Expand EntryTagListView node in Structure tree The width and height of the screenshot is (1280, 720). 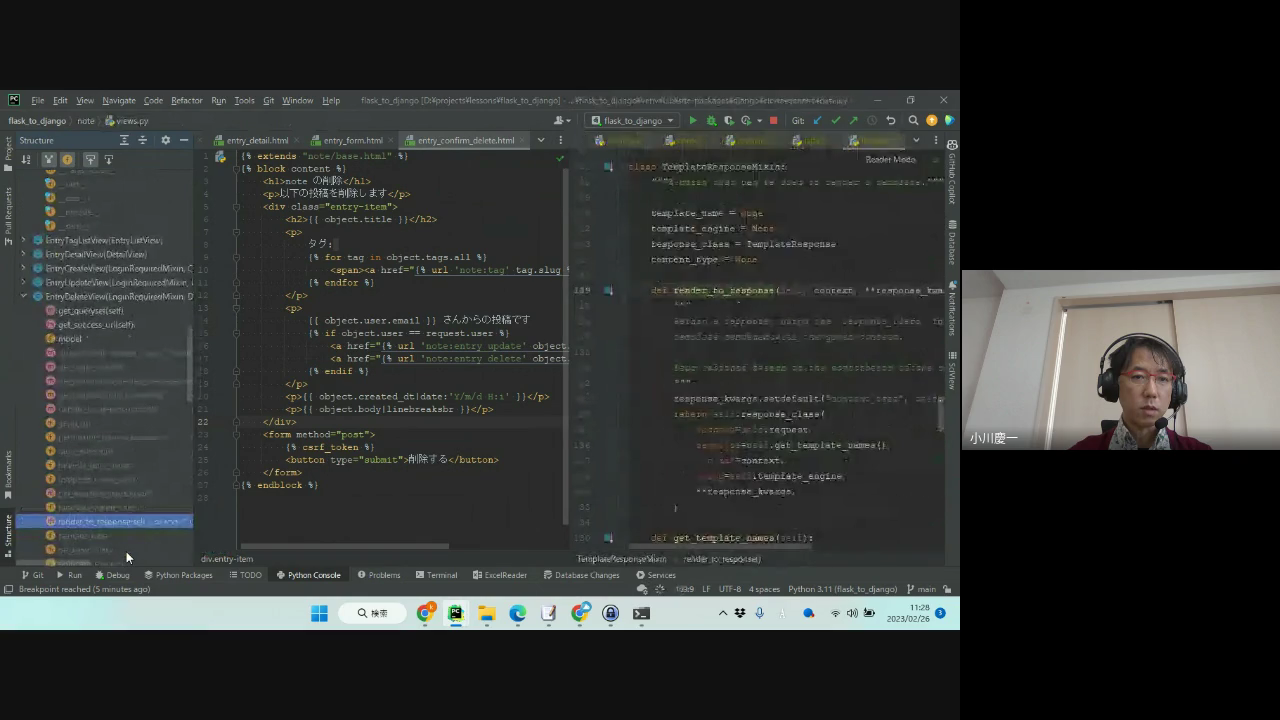pos(24,241)
